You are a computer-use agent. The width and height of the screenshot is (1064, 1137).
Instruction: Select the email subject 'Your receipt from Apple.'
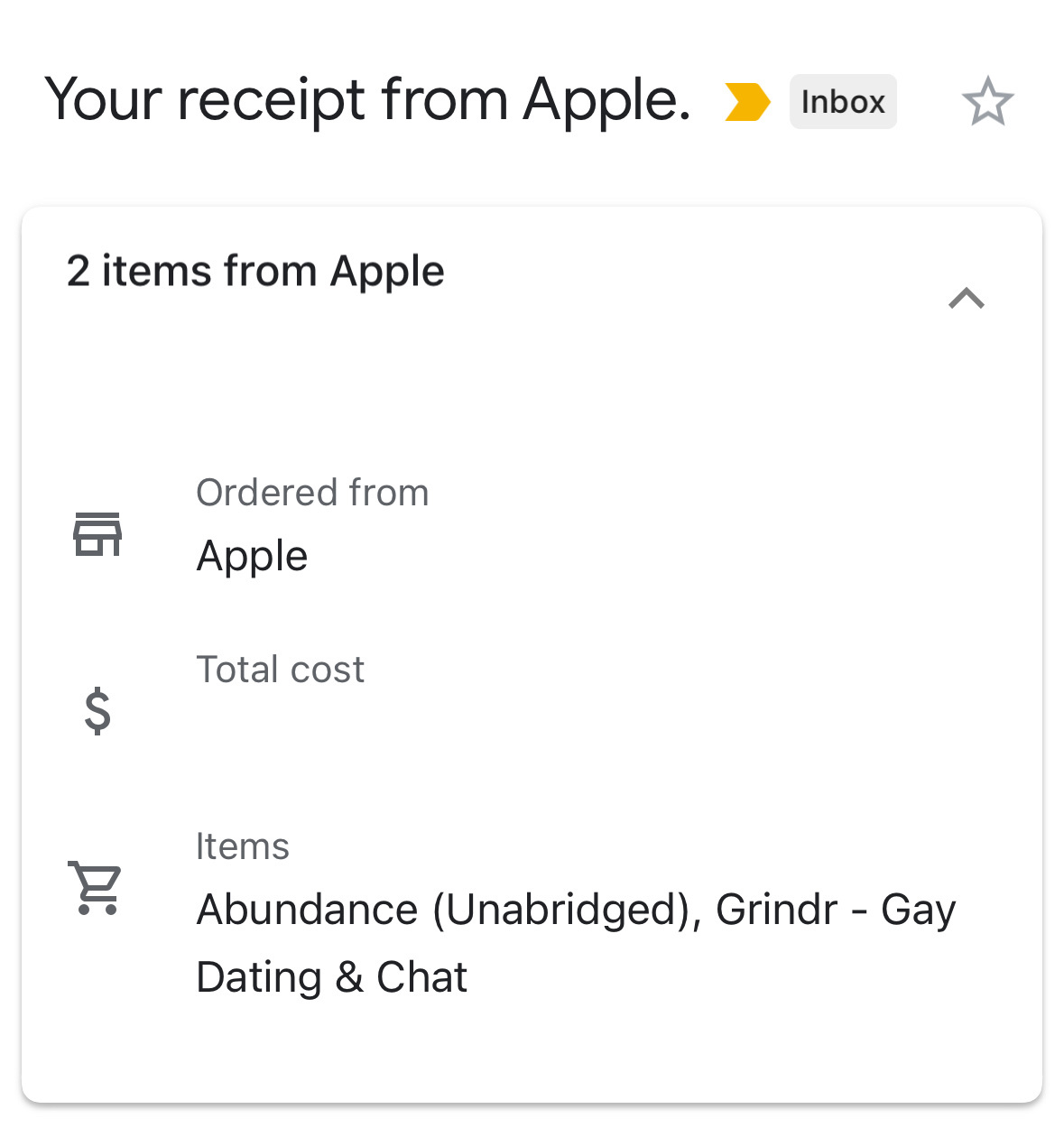[367, 101]
